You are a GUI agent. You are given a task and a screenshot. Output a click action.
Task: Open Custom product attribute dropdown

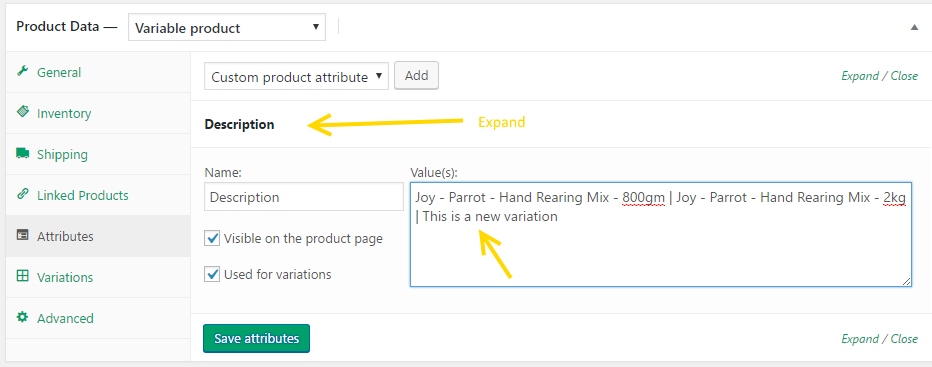pyautogui.click(x=296, y=76)
